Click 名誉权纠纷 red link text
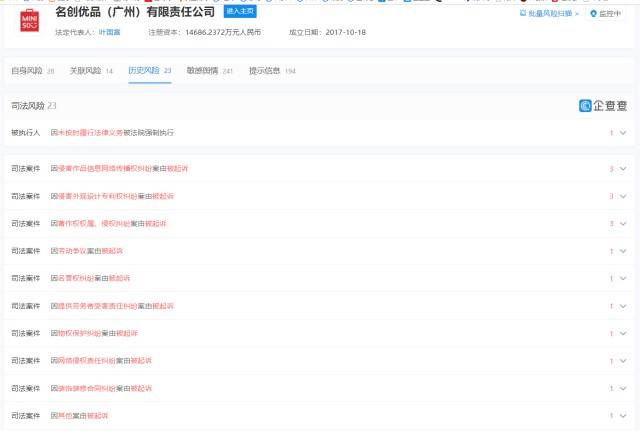Image resolution: width=640 pixels, height=431 pixels. pyautogui.click(x=76, y=278)
